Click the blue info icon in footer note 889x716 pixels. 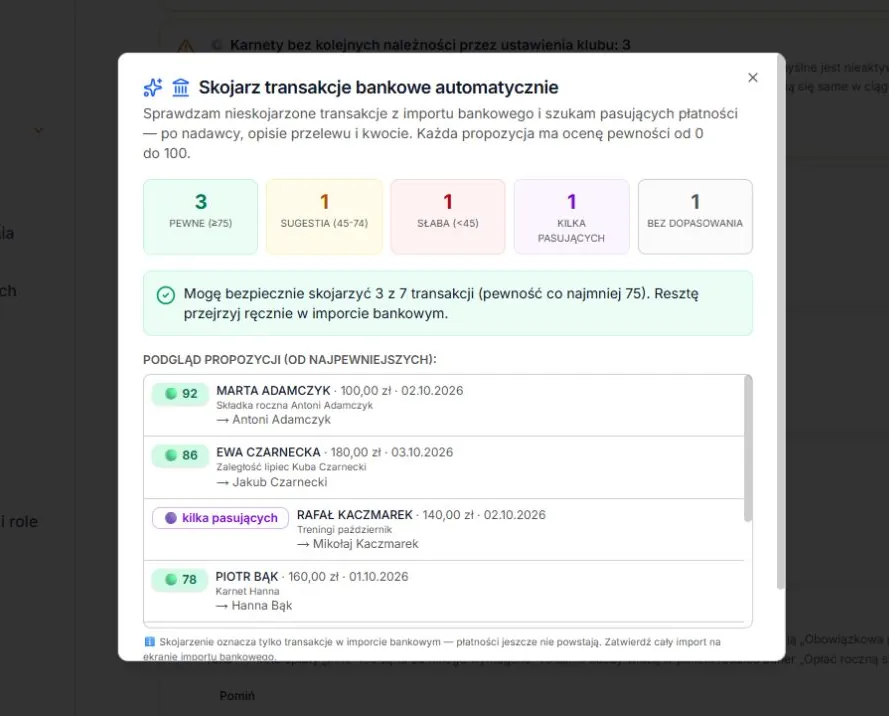(150, 642)
